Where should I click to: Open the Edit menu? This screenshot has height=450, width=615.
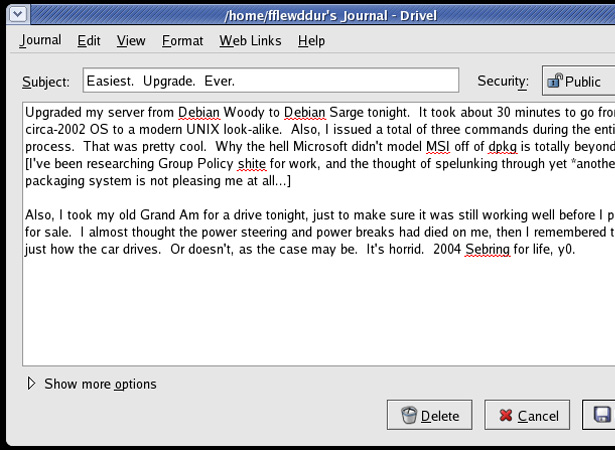click(89, 40)
